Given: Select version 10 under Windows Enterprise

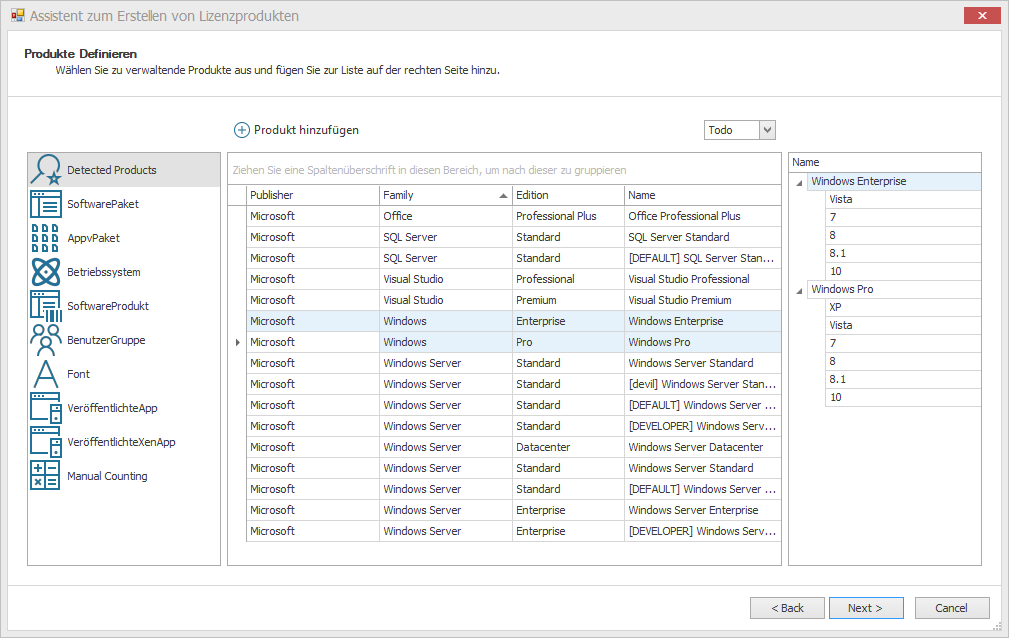Looking at the screenshot, I should pos(903,272).
